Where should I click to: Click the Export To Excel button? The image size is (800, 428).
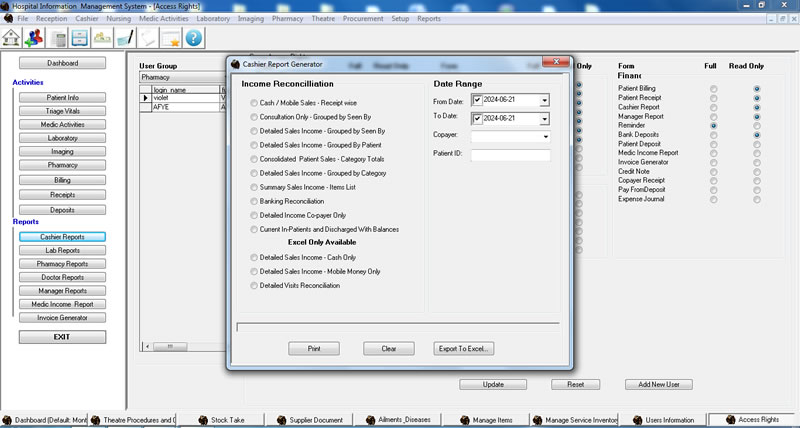[x=464, y=348]
